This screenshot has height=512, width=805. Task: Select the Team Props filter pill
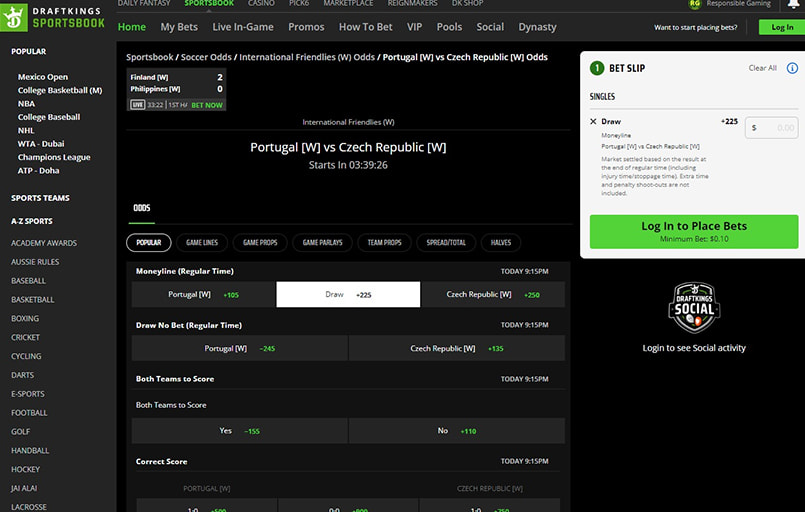tap(385, 242)
